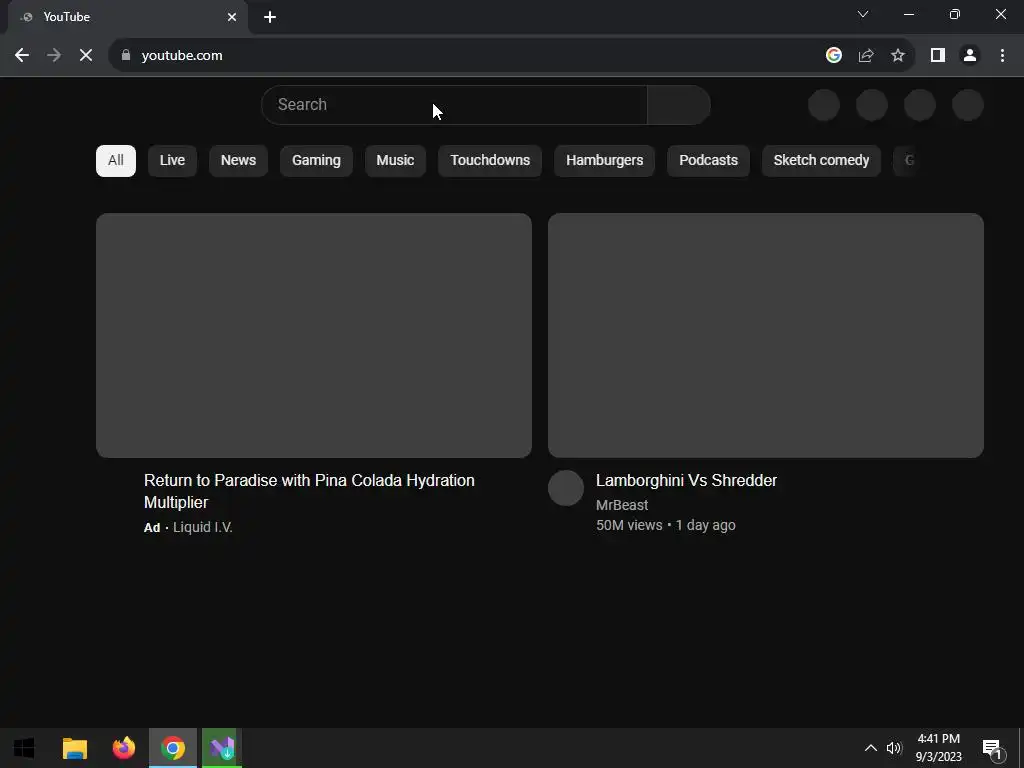Open a new tab with the plus button

click(270, 17)
